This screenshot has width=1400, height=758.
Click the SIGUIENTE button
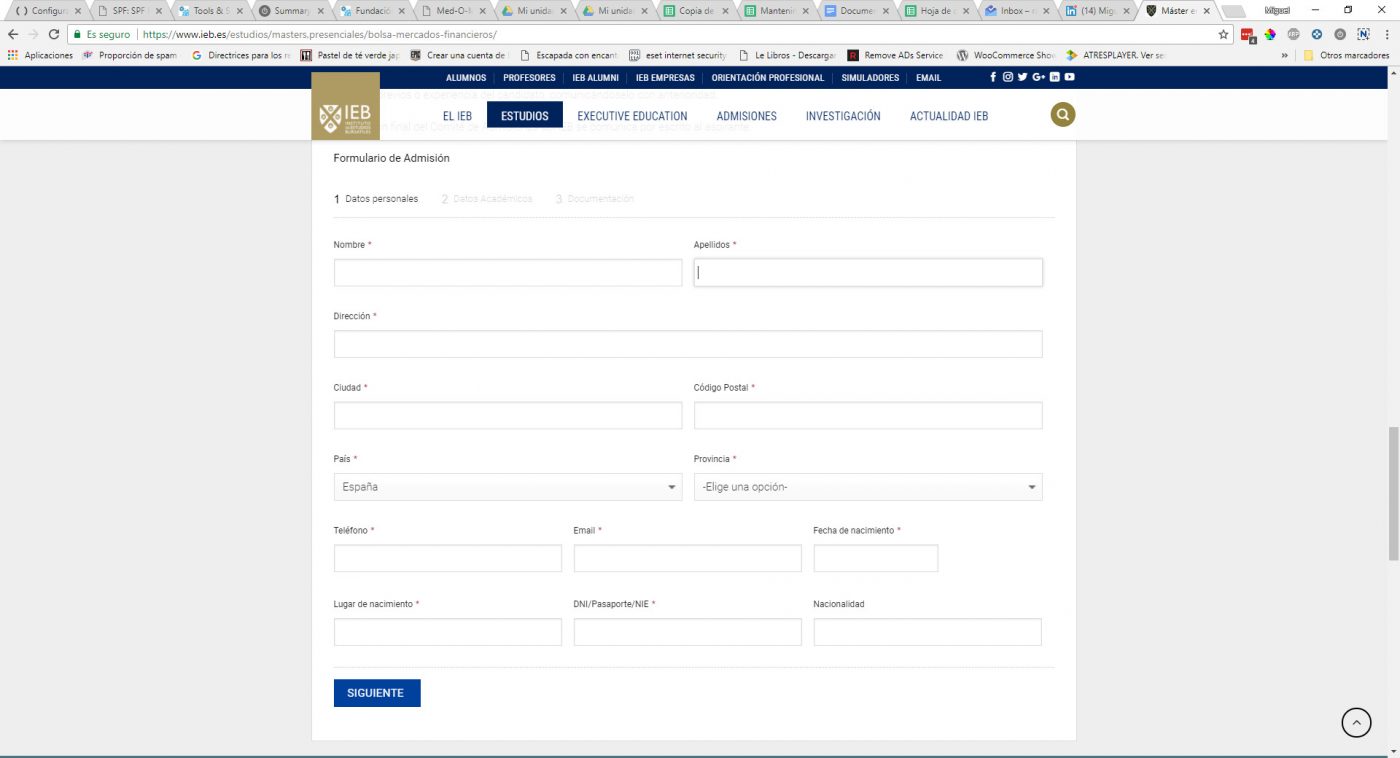(377, 693)
